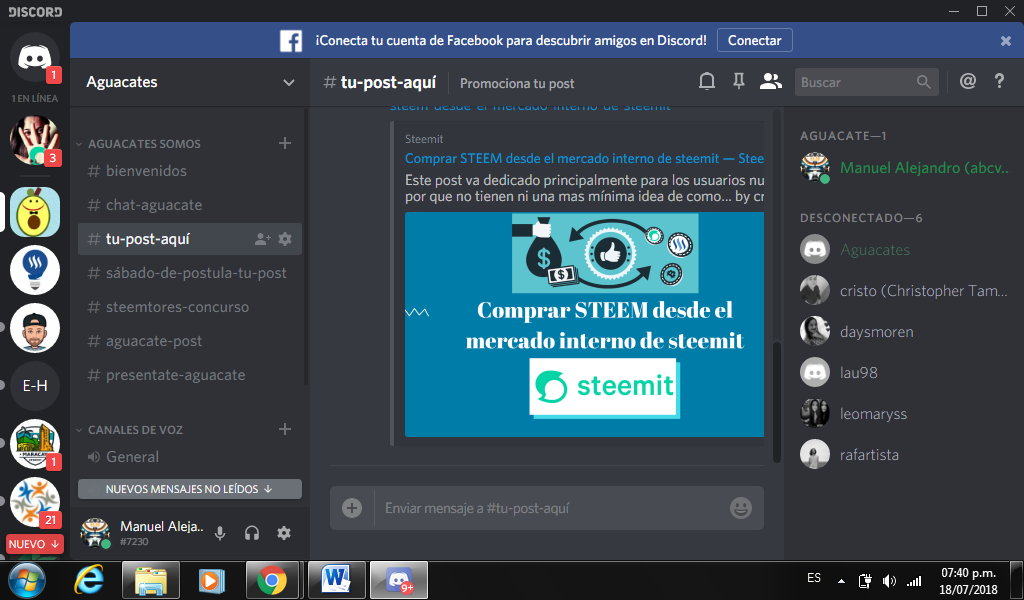Open cristo (Christopher Tam.. member
This screenshot has width=1024, height=600.
(904, 291)
